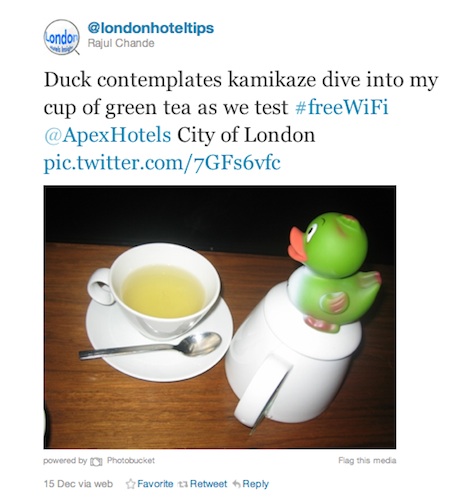Open the Photobucket text link
This screenshot has height=502, width=460.
131,461
